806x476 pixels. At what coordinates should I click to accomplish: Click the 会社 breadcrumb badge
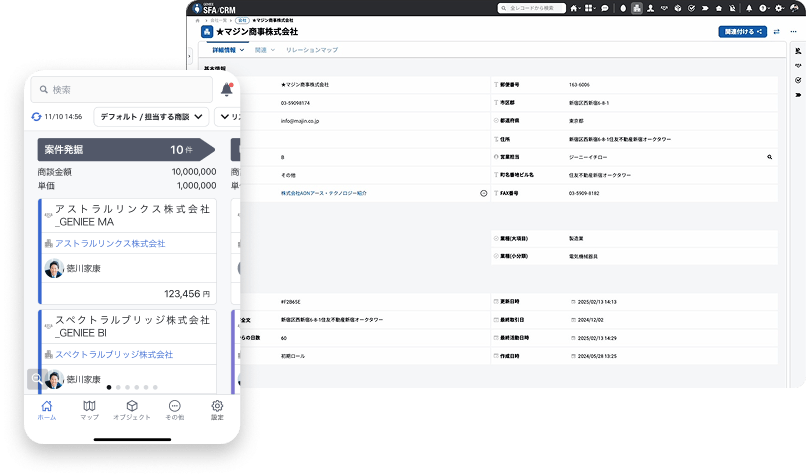point(243,21)
